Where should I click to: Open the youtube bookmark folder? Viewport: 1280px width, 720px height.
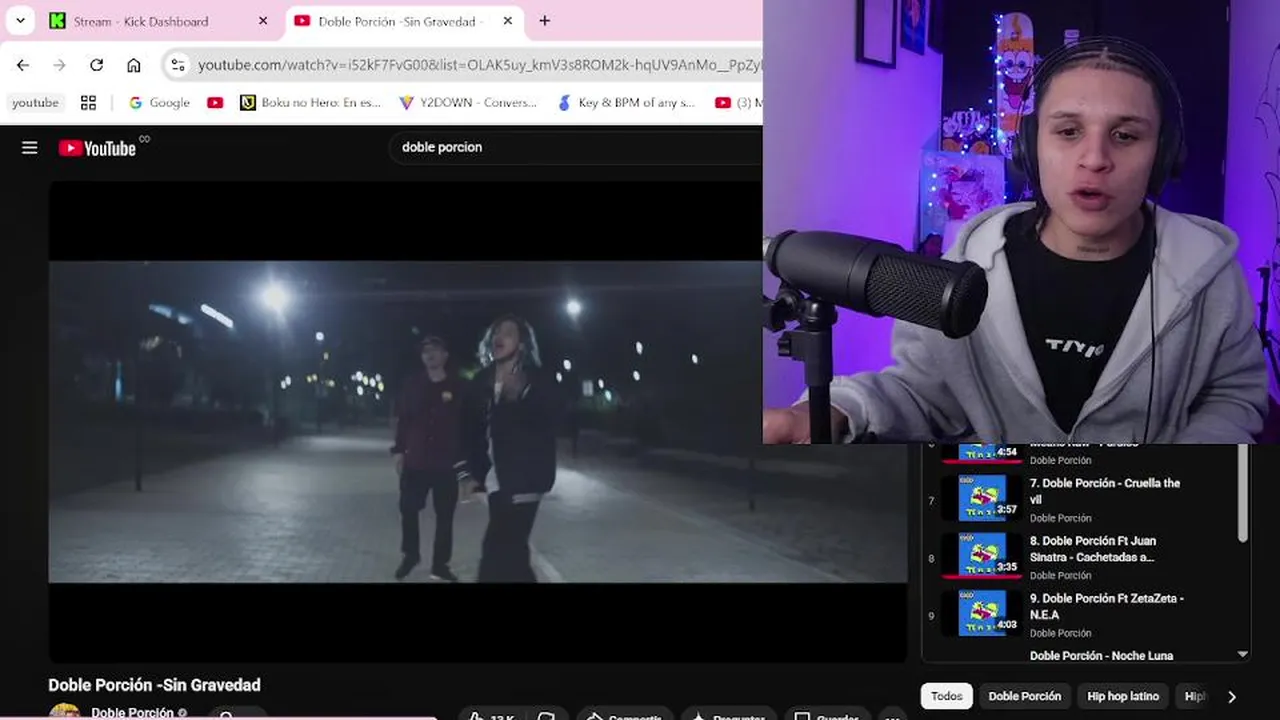(36, 103)
